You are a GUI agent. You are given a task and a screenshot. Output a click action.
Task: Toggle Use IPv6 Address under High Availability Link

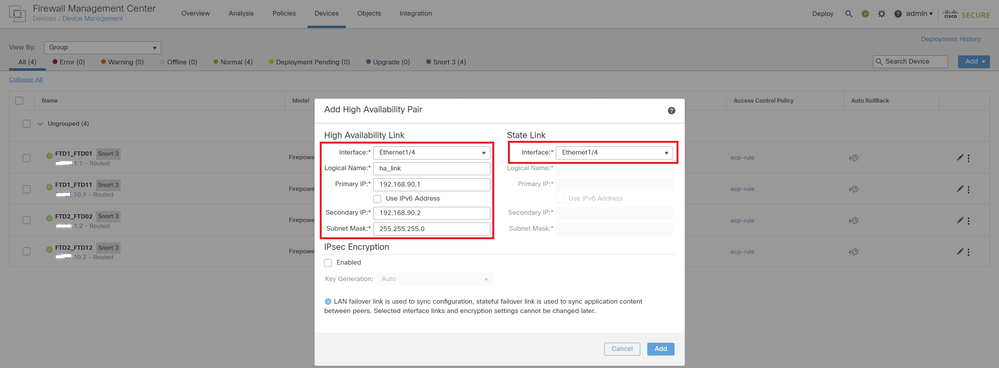point(377,199)
